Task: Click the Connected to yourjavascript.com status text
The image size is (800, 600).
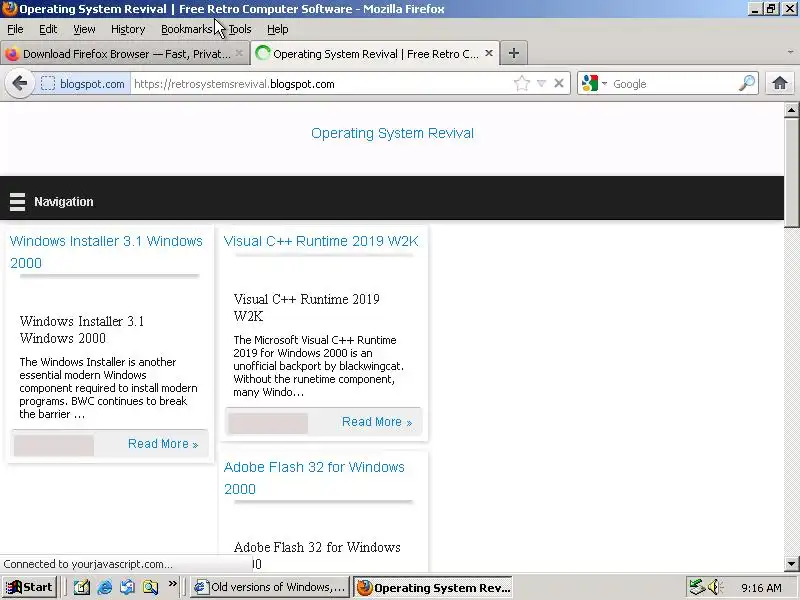Action: [x=88, y=564]
